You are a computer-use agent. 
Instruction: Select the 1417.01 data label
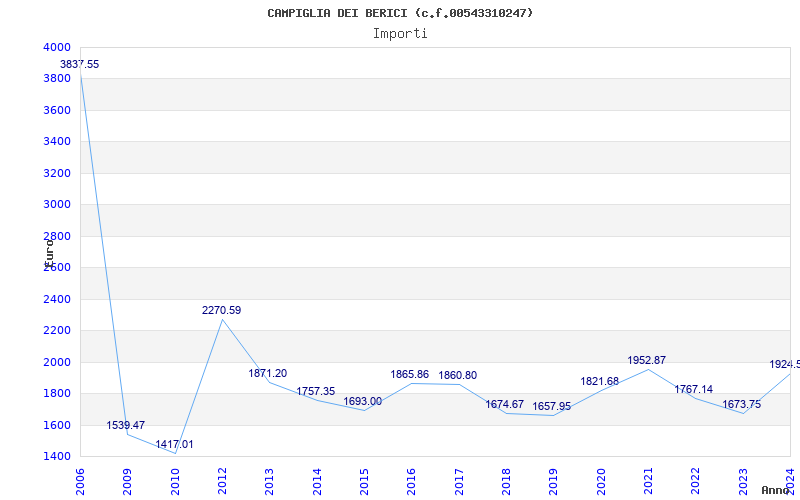pyautogui.click(x=174, y=444)
